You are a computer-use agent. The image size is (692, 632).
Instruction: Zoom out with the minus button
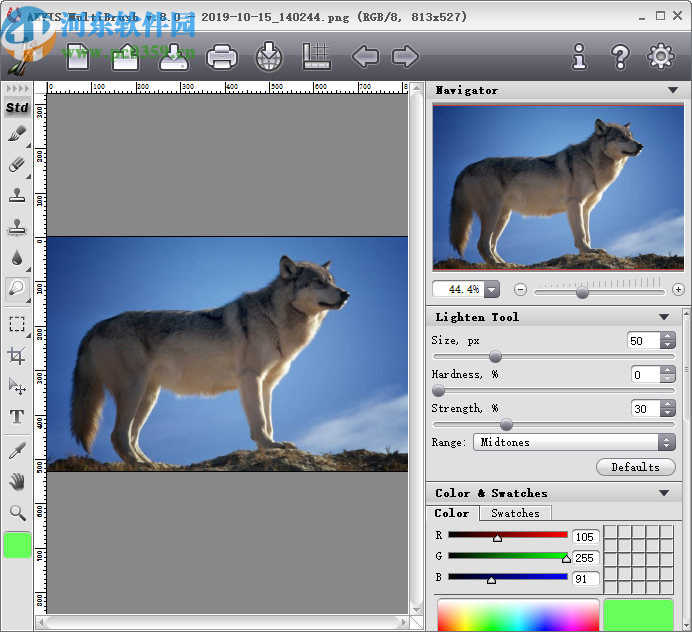[x=520, y=290]
